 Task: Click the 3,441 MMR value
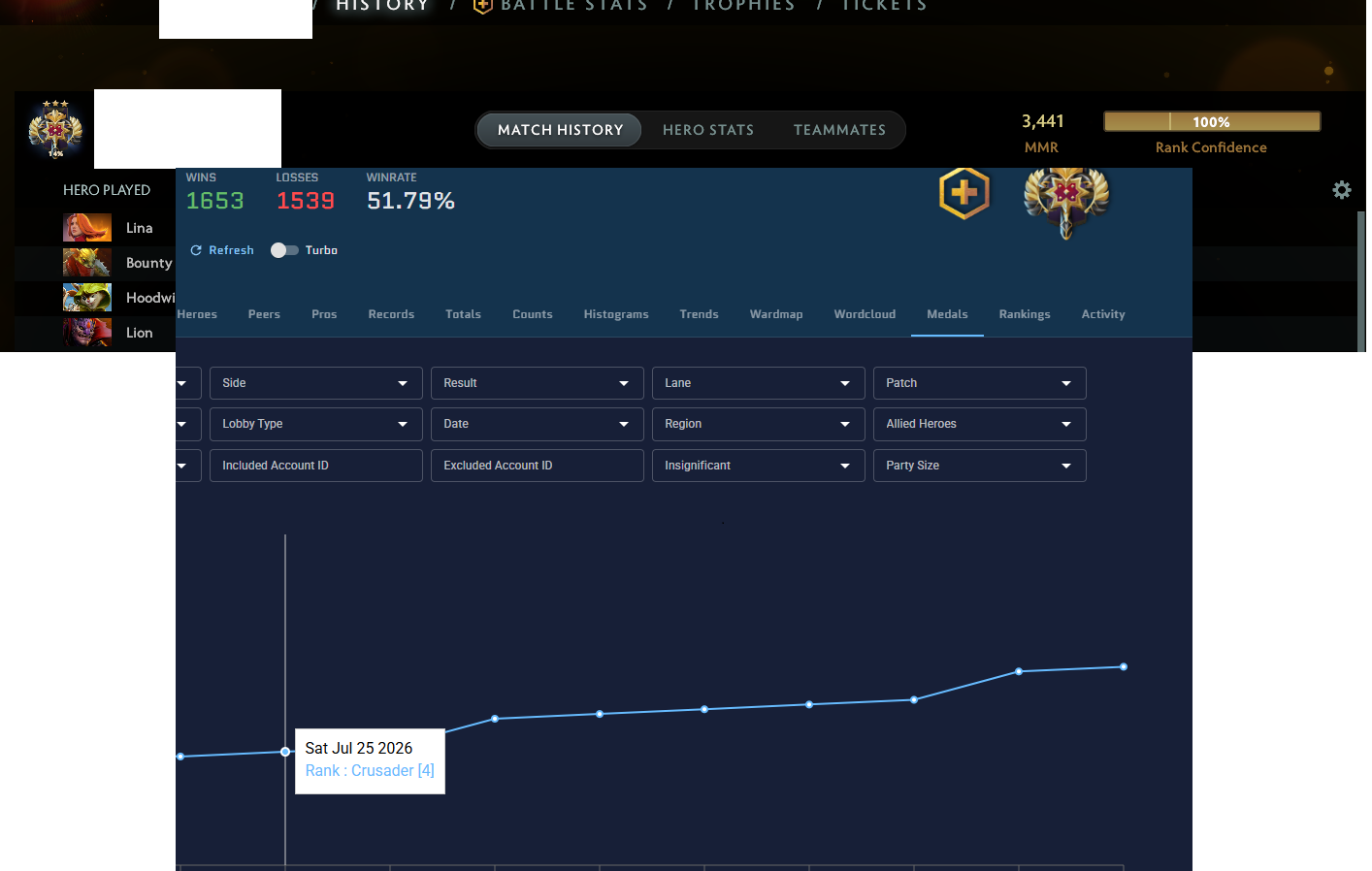1043,121
